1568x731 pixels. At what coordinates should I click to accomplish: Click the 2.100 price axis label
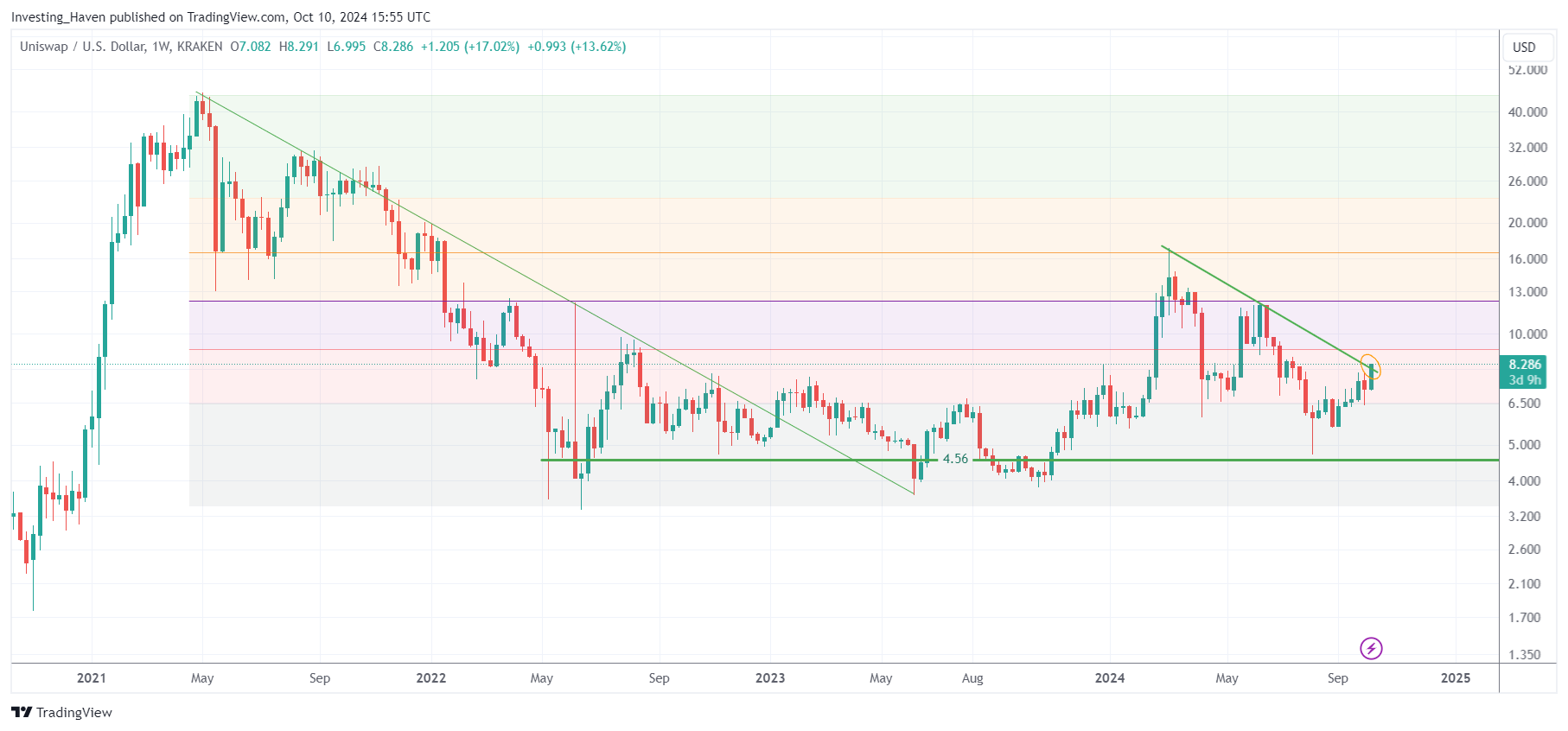click(1524, 583)
